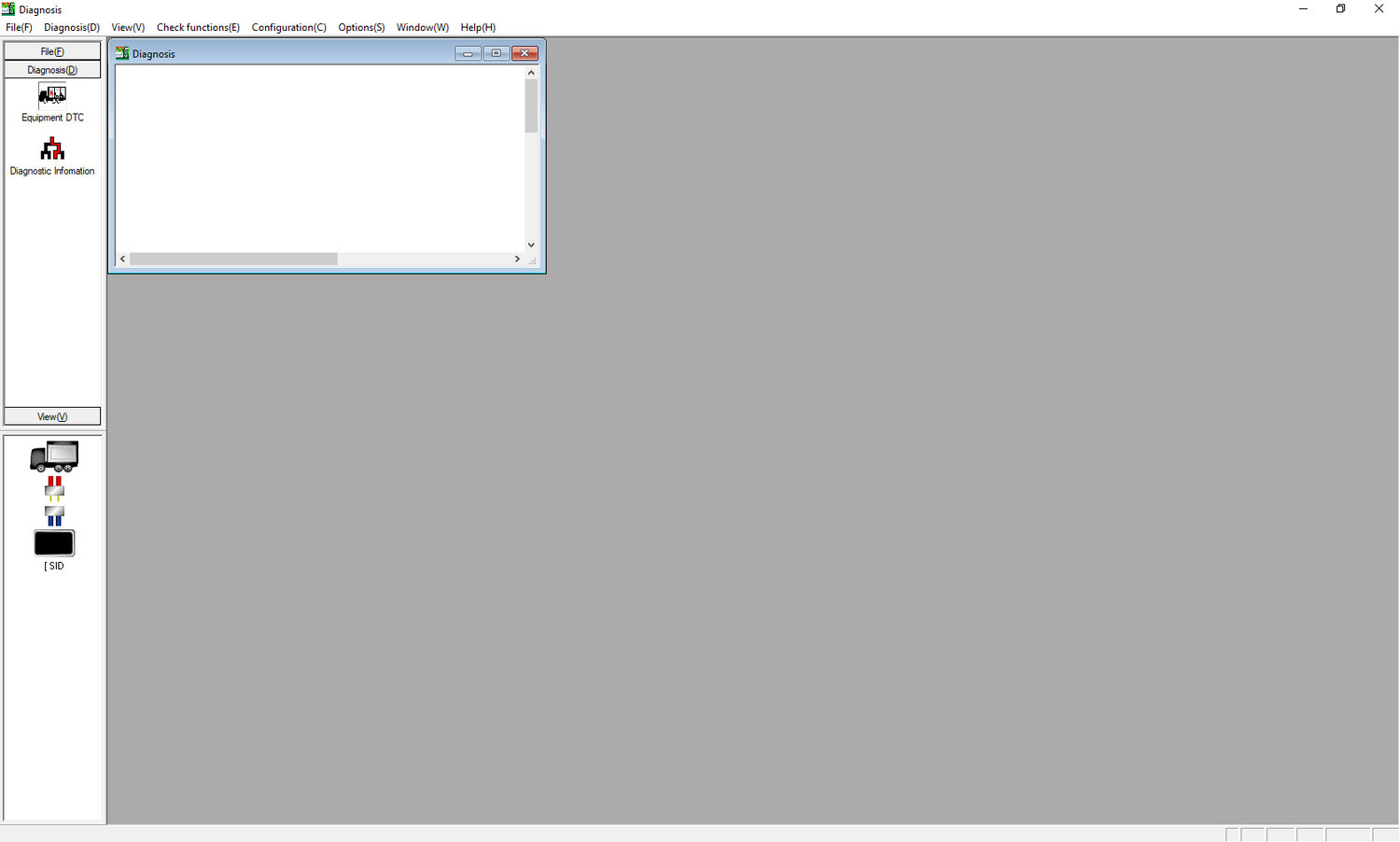Minimize the Diagnosis child window
The image size is (1400, 842).
point(468,53)
